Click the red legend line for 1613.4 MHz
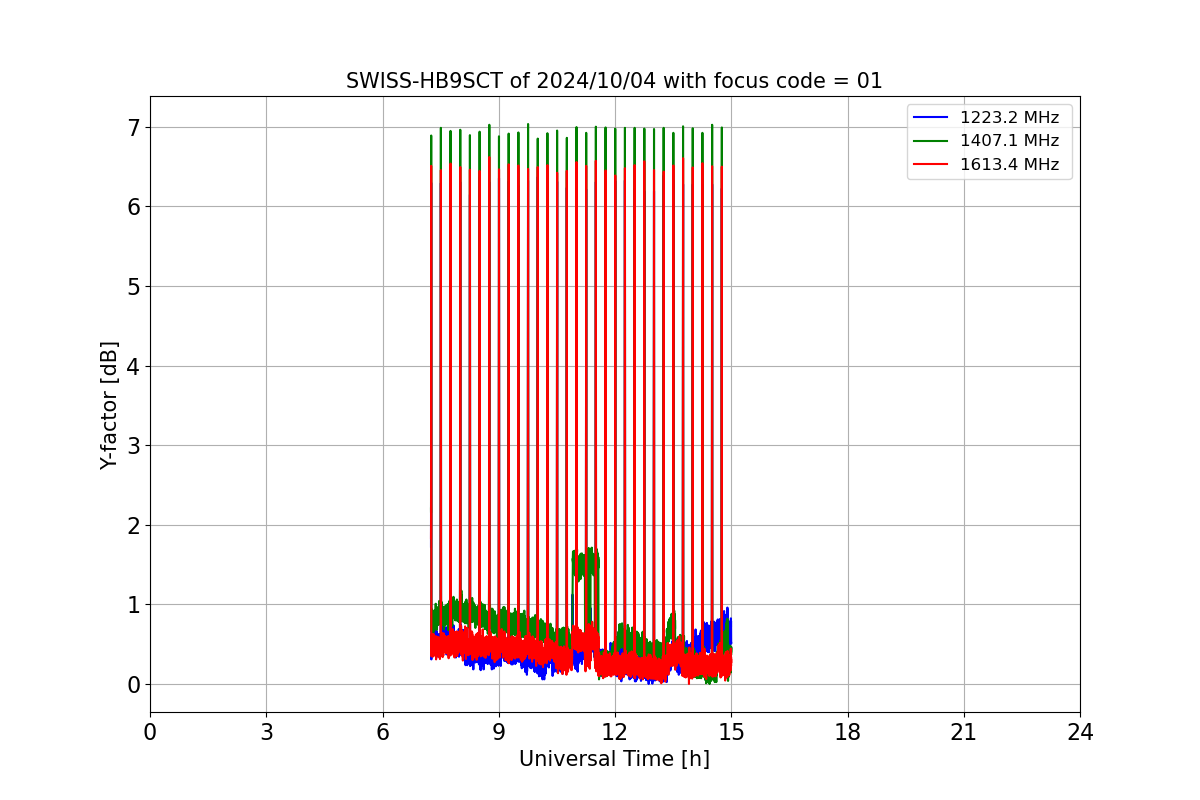 click(931, 165)
